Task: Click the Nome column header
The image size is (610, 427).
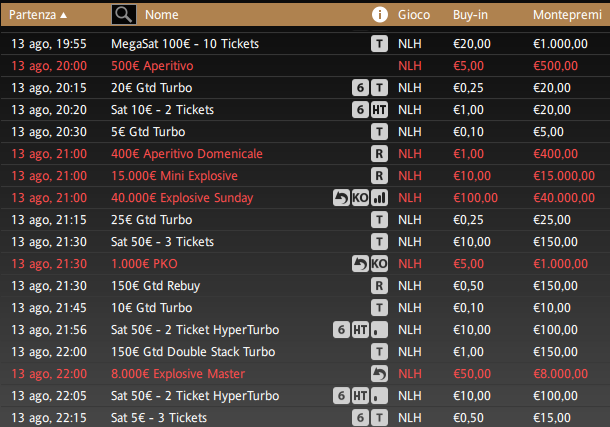Action: [161, 14]
